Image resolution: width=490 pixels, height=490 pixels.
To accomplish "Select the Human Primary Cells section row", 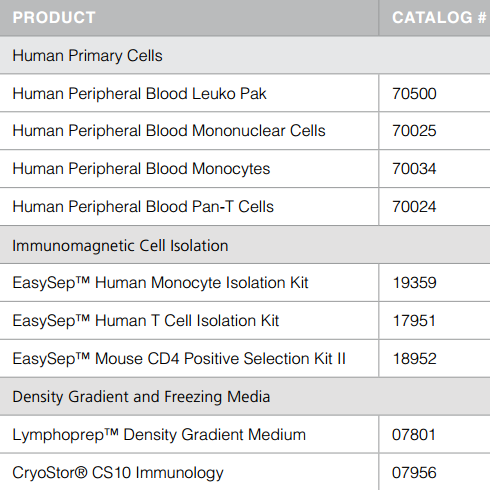I will [245, 55].
